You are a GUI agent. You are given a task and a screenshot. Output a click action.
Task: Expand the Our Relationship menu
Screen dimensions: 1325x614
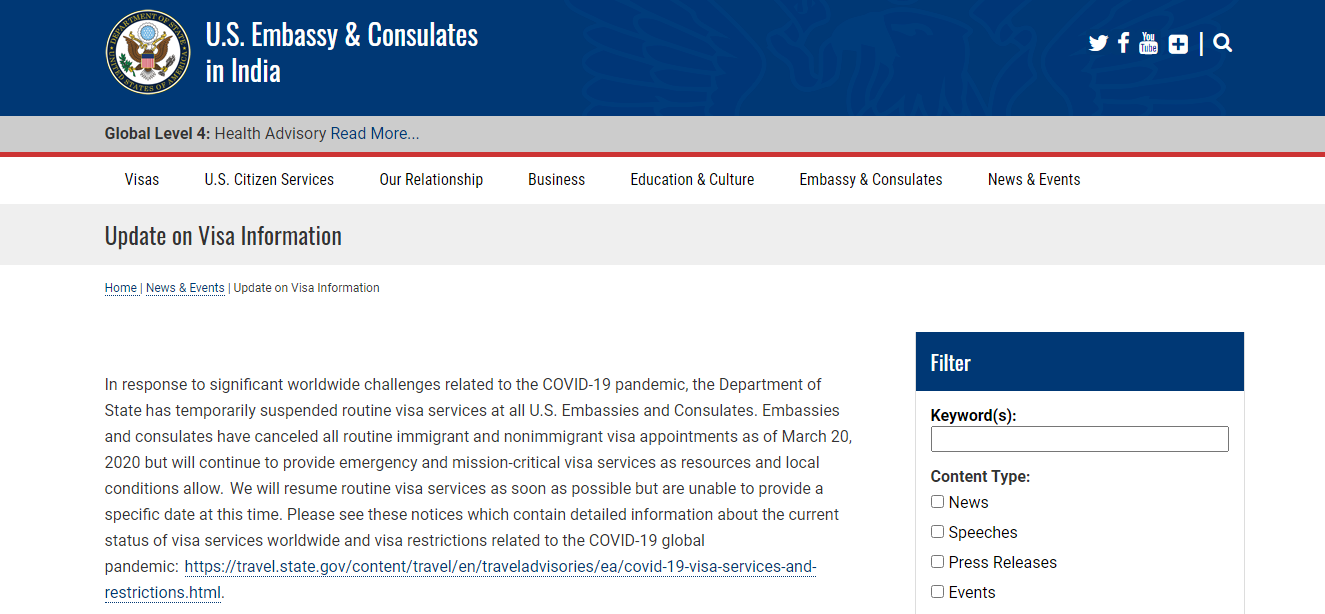431,180
